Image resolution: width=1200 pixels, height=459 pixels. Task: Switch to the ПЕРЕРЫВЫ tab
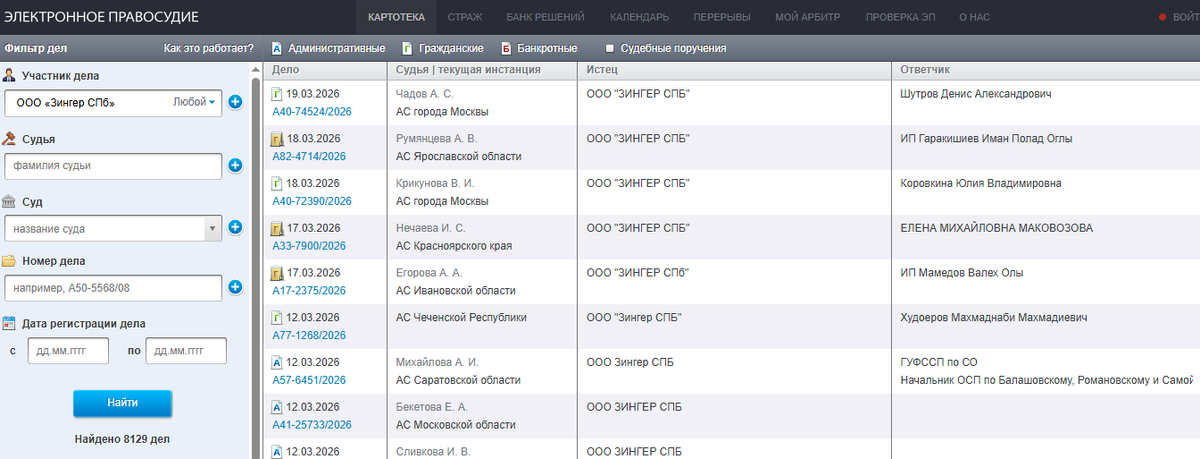pos(722,17)
